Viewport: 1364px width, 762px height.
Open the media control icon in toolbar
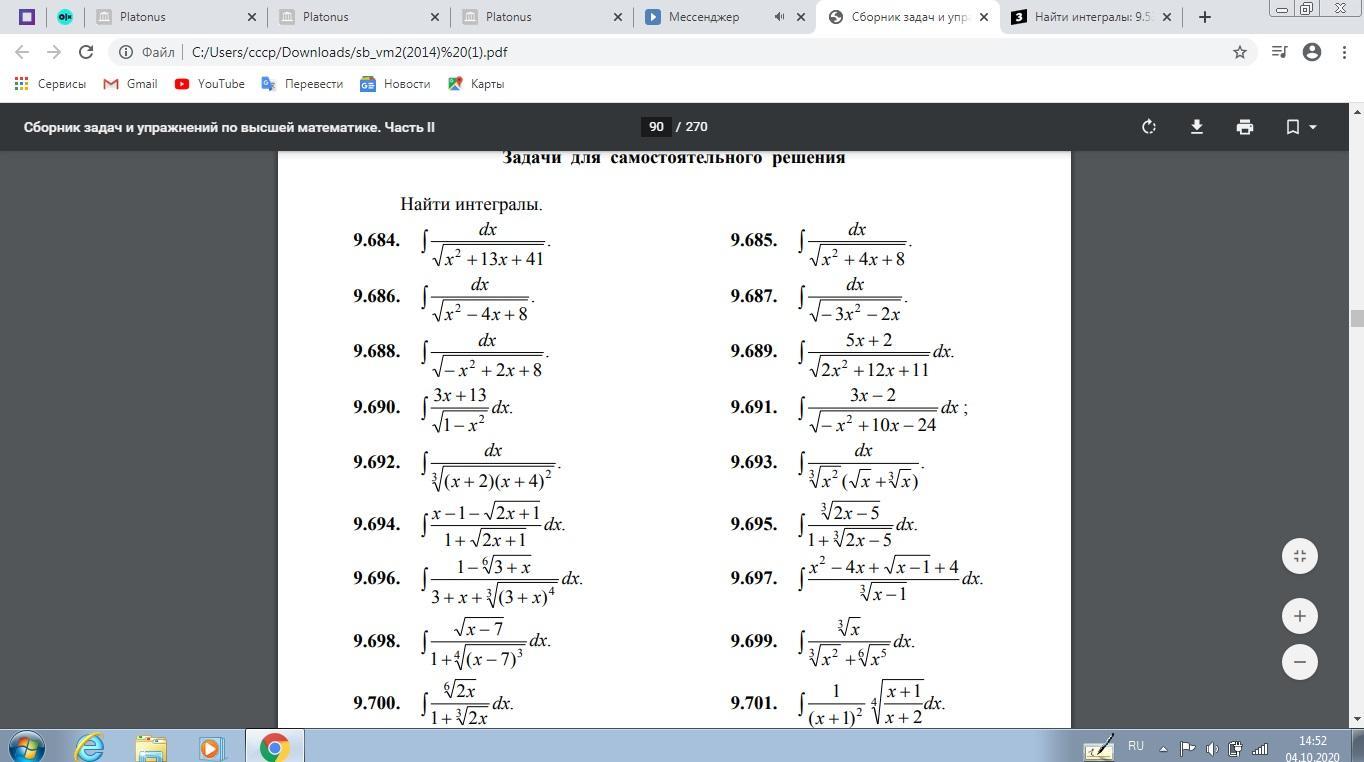[1279, 52]
